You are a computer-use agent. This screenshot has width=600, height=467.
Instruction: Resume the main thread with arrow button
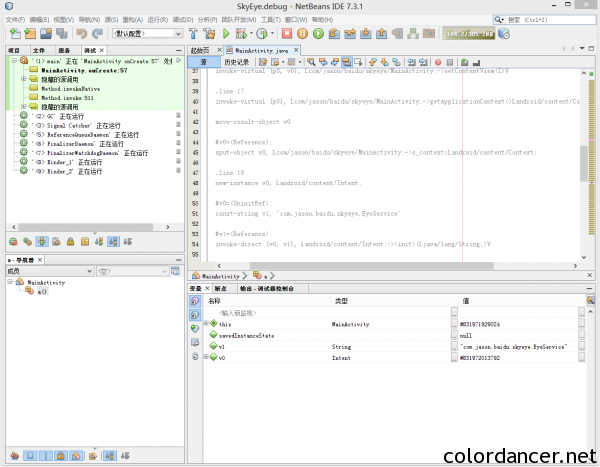(178, 60)
